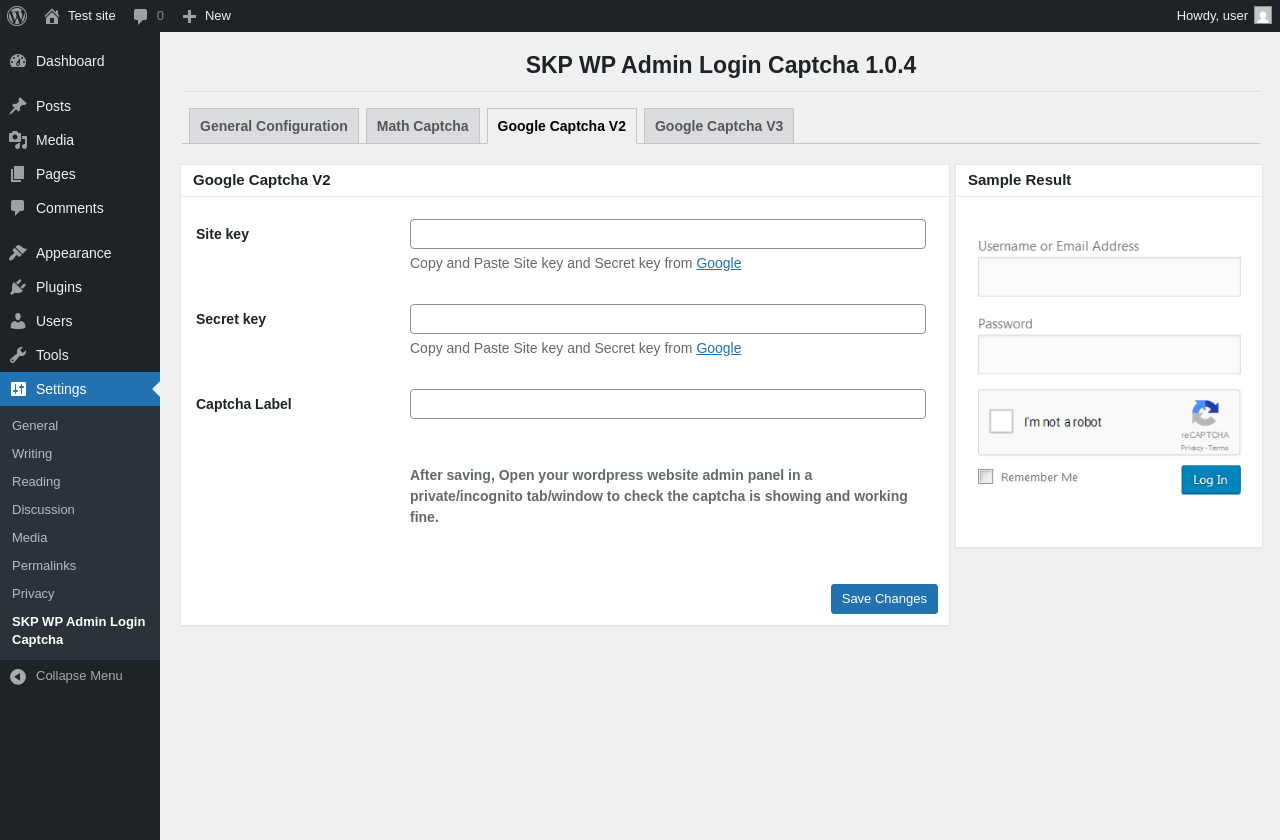Click the Users person icon

[x=18, y=321]
